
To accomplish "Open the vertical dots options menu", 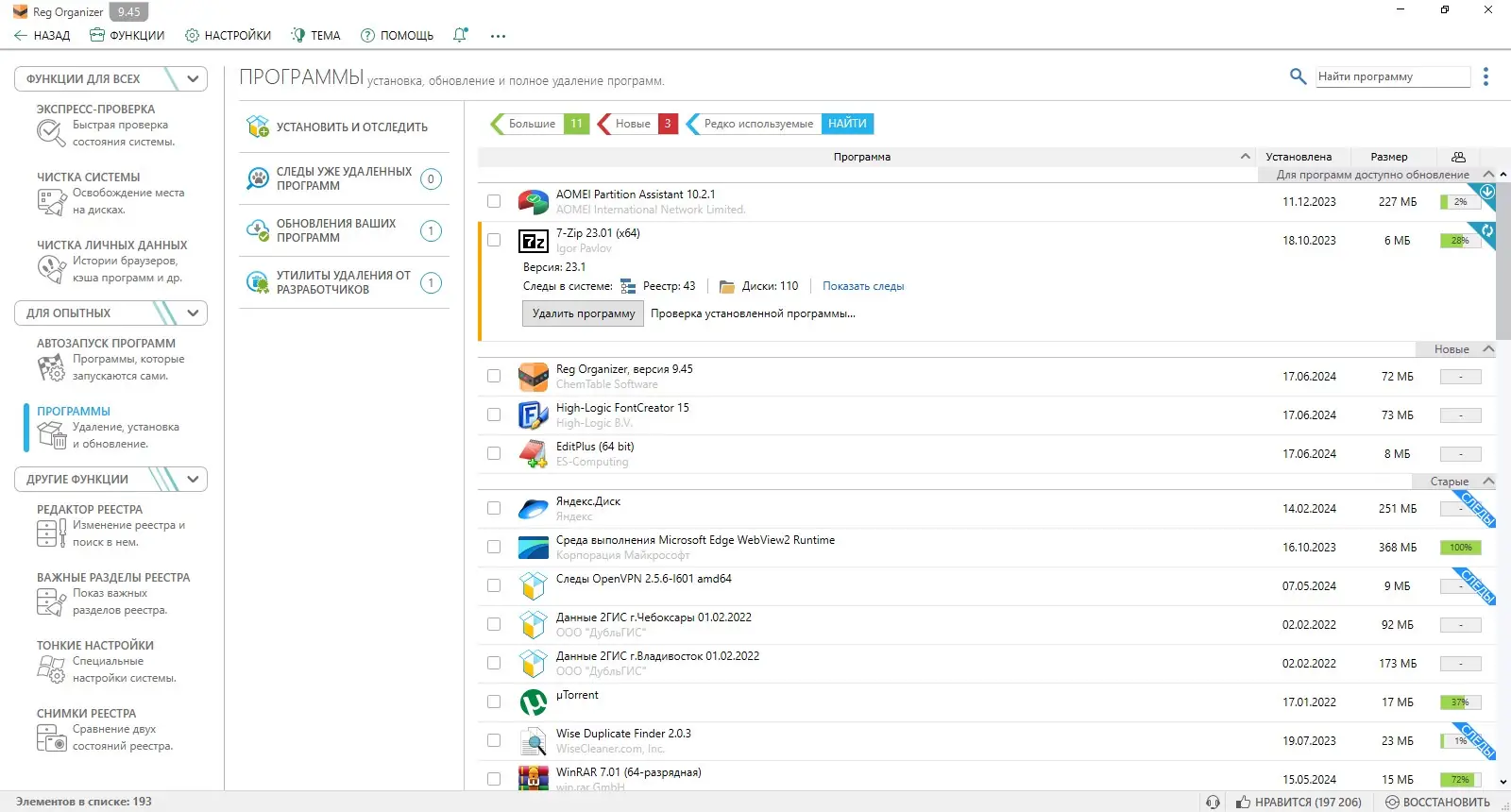I will pyautogui.click(x=1486, y=76).
